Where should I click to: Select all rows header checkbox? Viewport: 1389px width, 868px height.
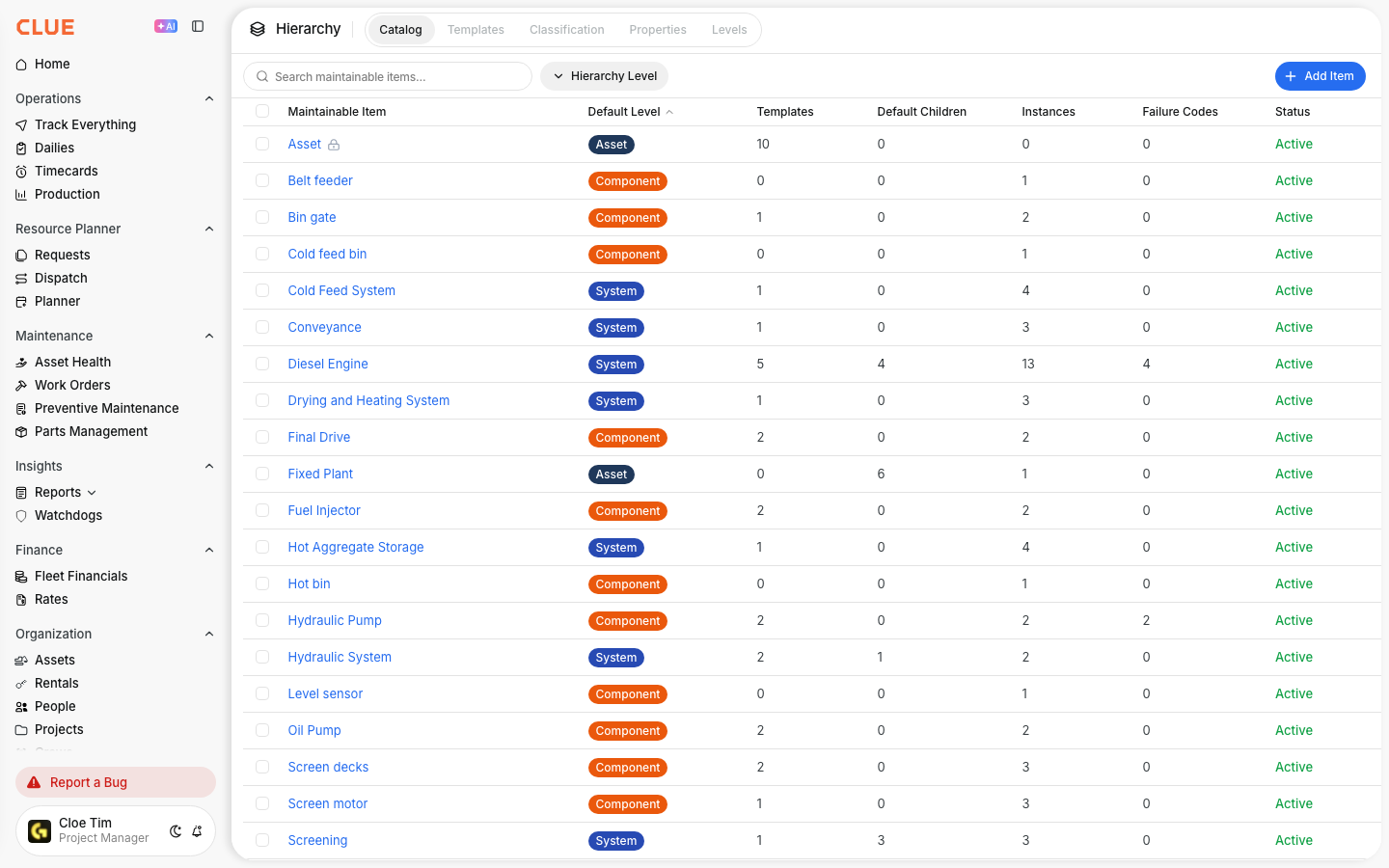[262, 112]
